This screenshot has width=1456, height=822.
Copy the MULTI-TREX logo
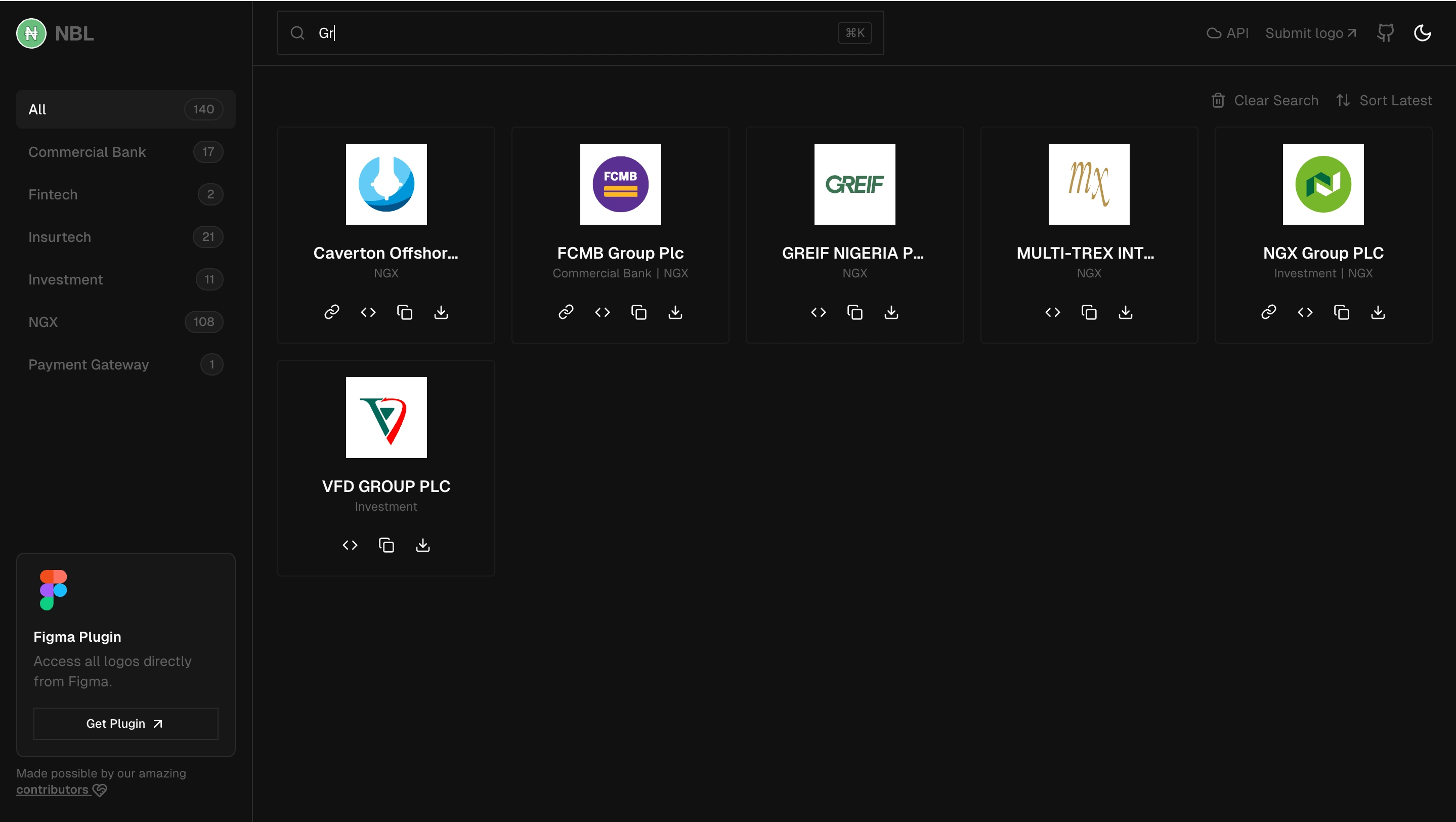pyautogui.click(x=1089, y=312)
